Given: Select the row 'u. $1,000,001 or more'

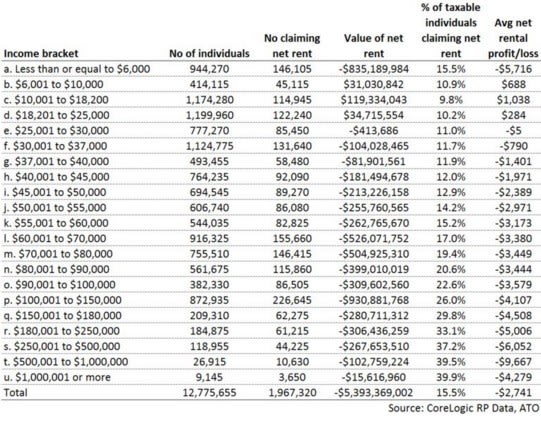Looking at the screenshot, I should [x=270, y=377].
